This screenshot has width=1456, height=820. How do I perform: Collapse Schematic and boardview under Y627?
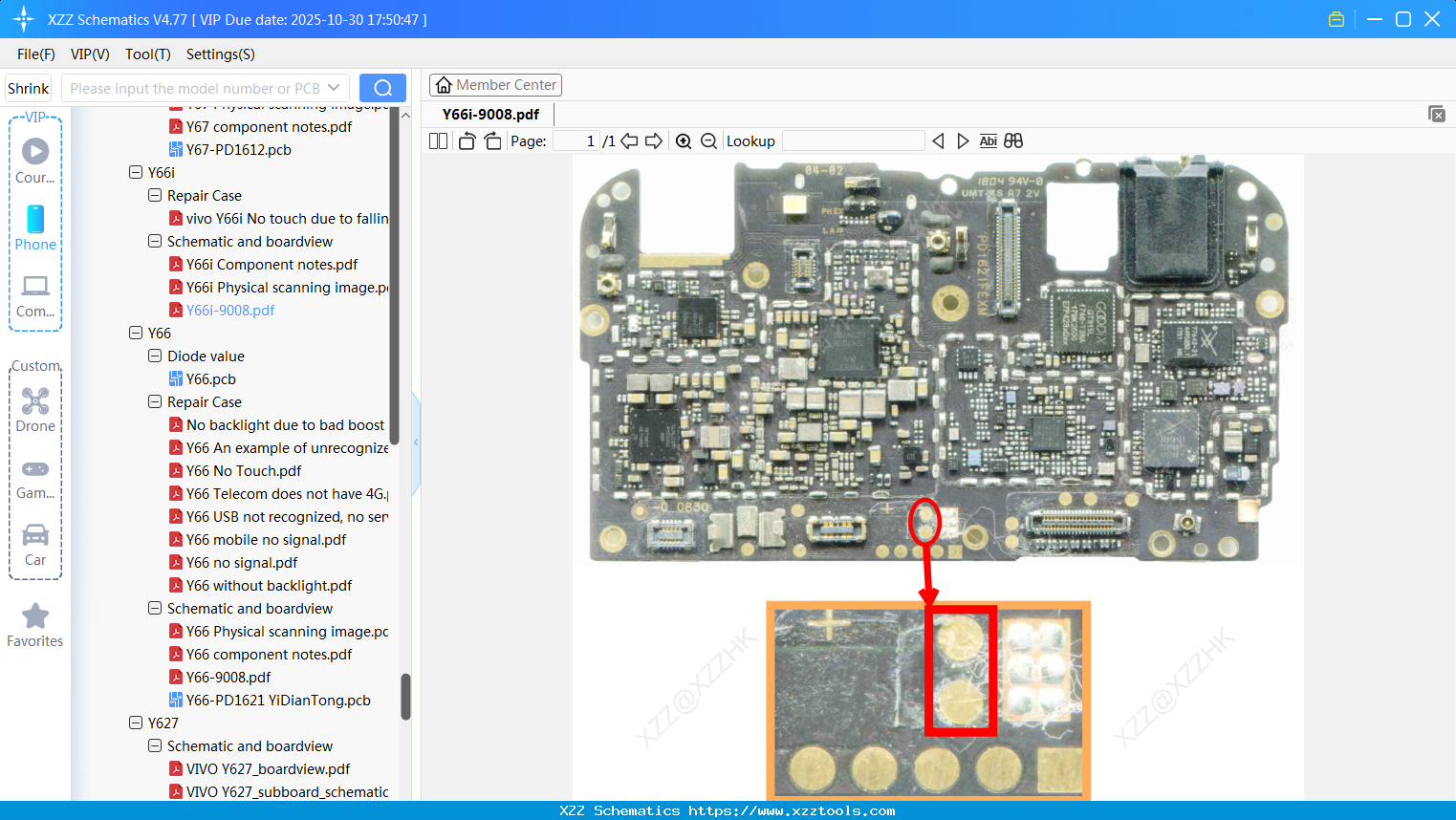click(x=155, y=746)
